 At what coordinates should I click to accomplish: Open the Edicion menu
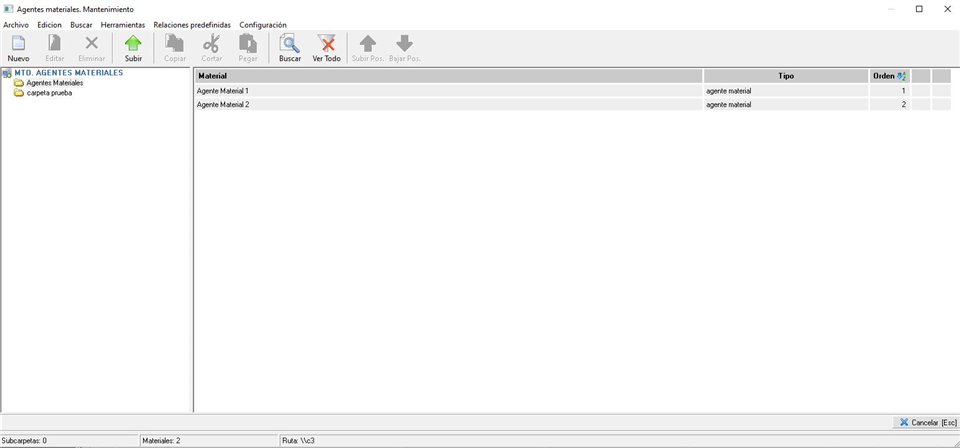50,25
